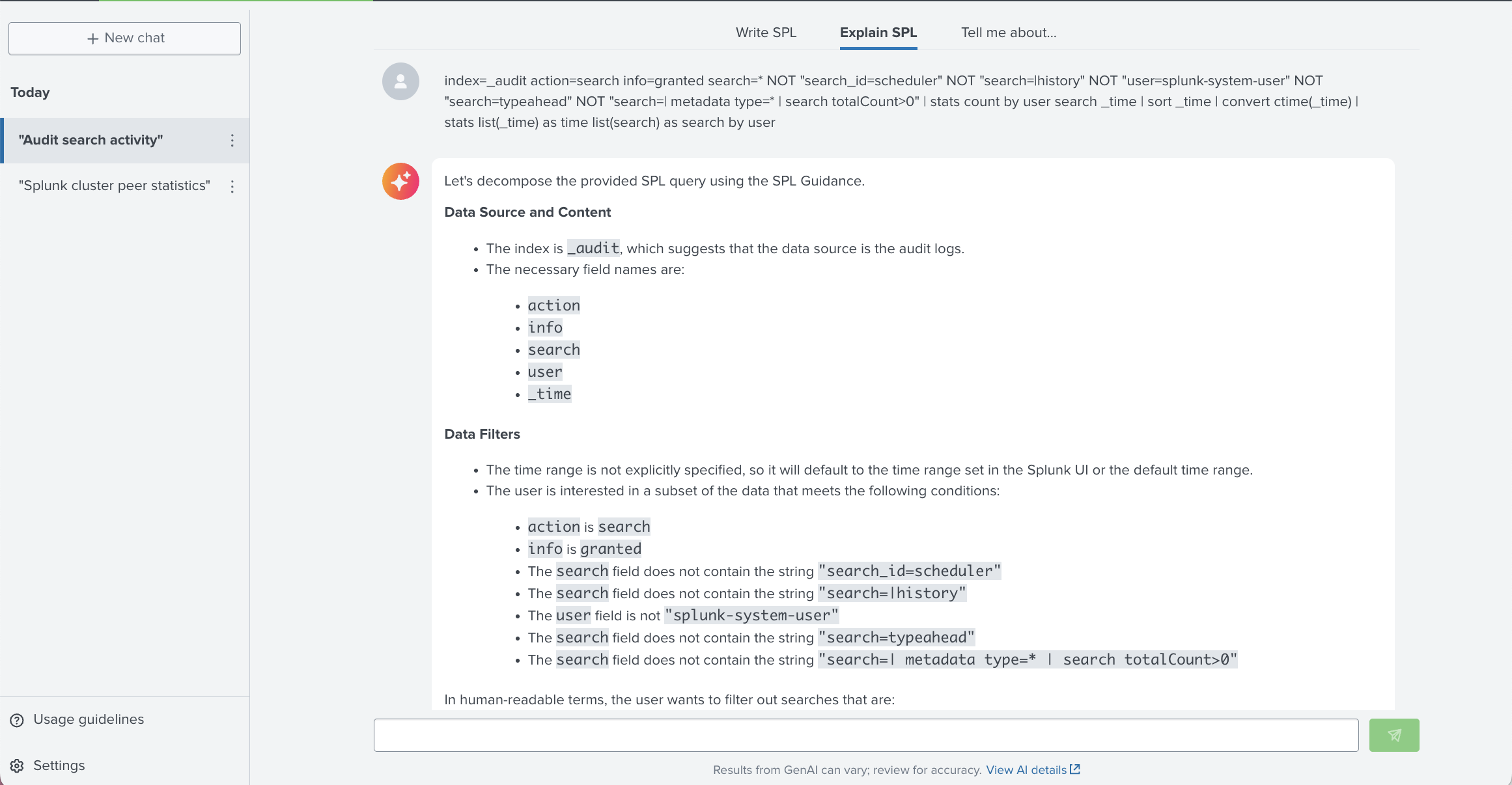Click the Usage guidelines question mark icon

tap(17, 720)
